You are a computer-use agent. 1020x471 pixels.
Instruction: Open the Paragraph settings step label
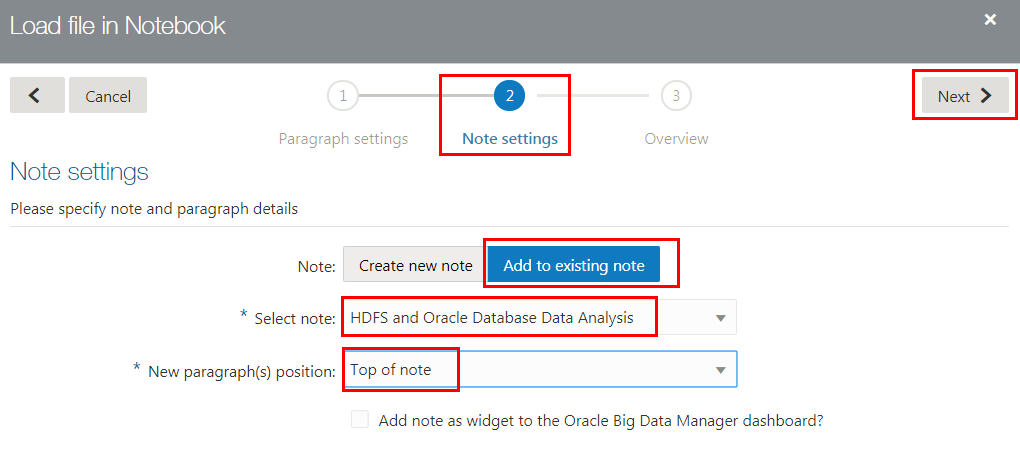click(343, 139)
